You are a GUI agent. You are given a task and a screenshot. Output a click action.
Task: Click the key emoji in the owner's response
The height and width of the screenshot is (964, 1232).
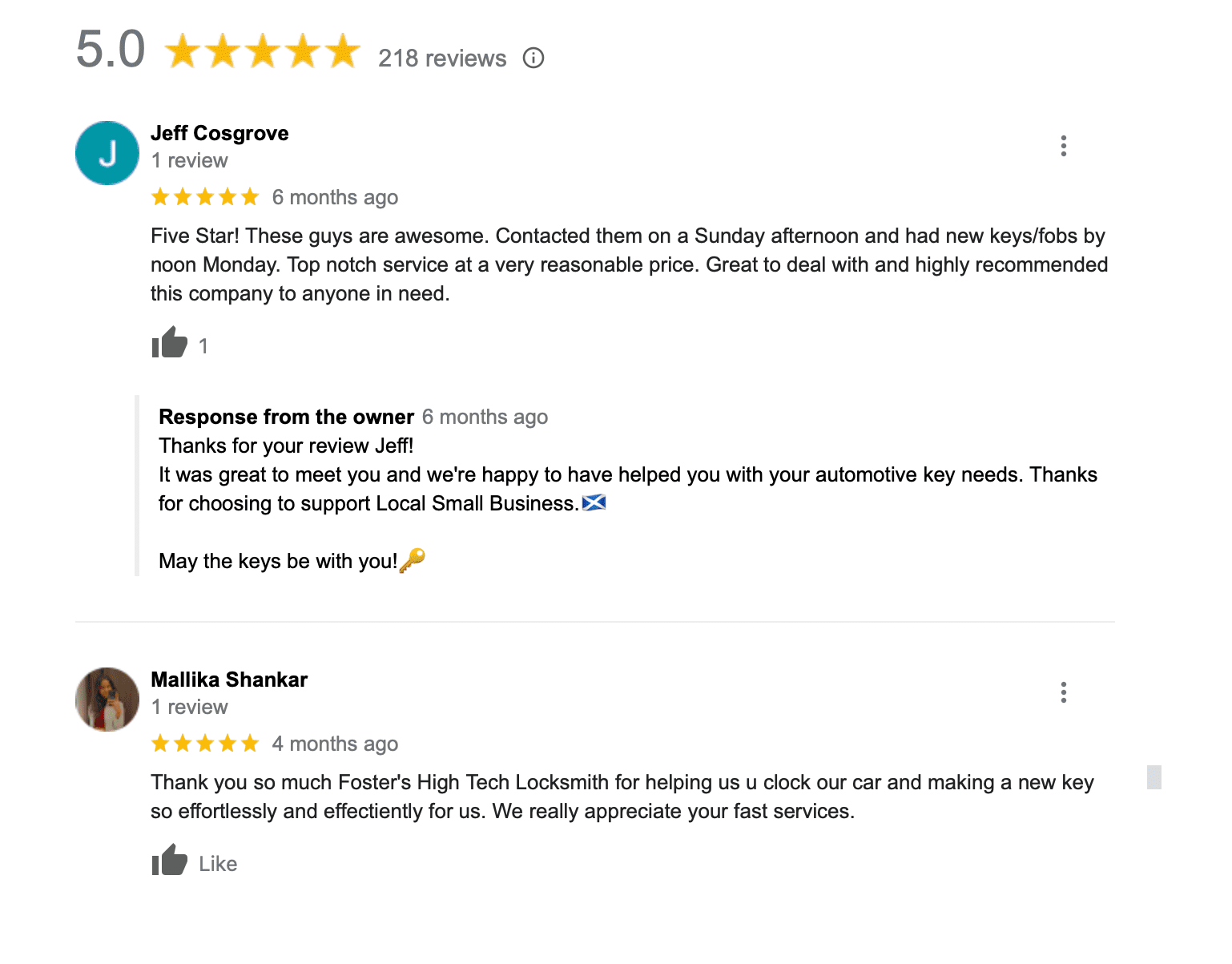[x=413, y=559]
